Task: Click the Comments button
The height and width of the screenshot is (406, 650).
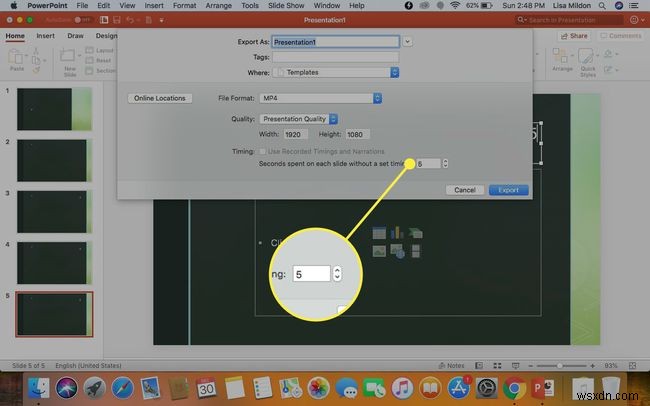Action: 621,36
